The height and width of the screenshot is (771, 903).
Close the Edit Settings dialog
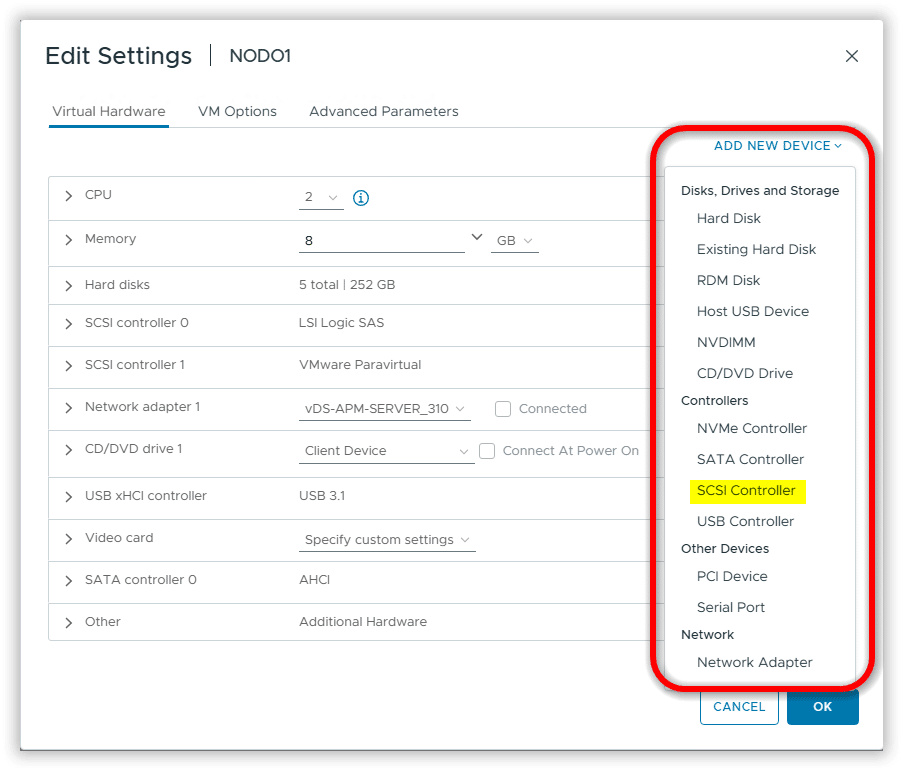(x=851, y=56)
